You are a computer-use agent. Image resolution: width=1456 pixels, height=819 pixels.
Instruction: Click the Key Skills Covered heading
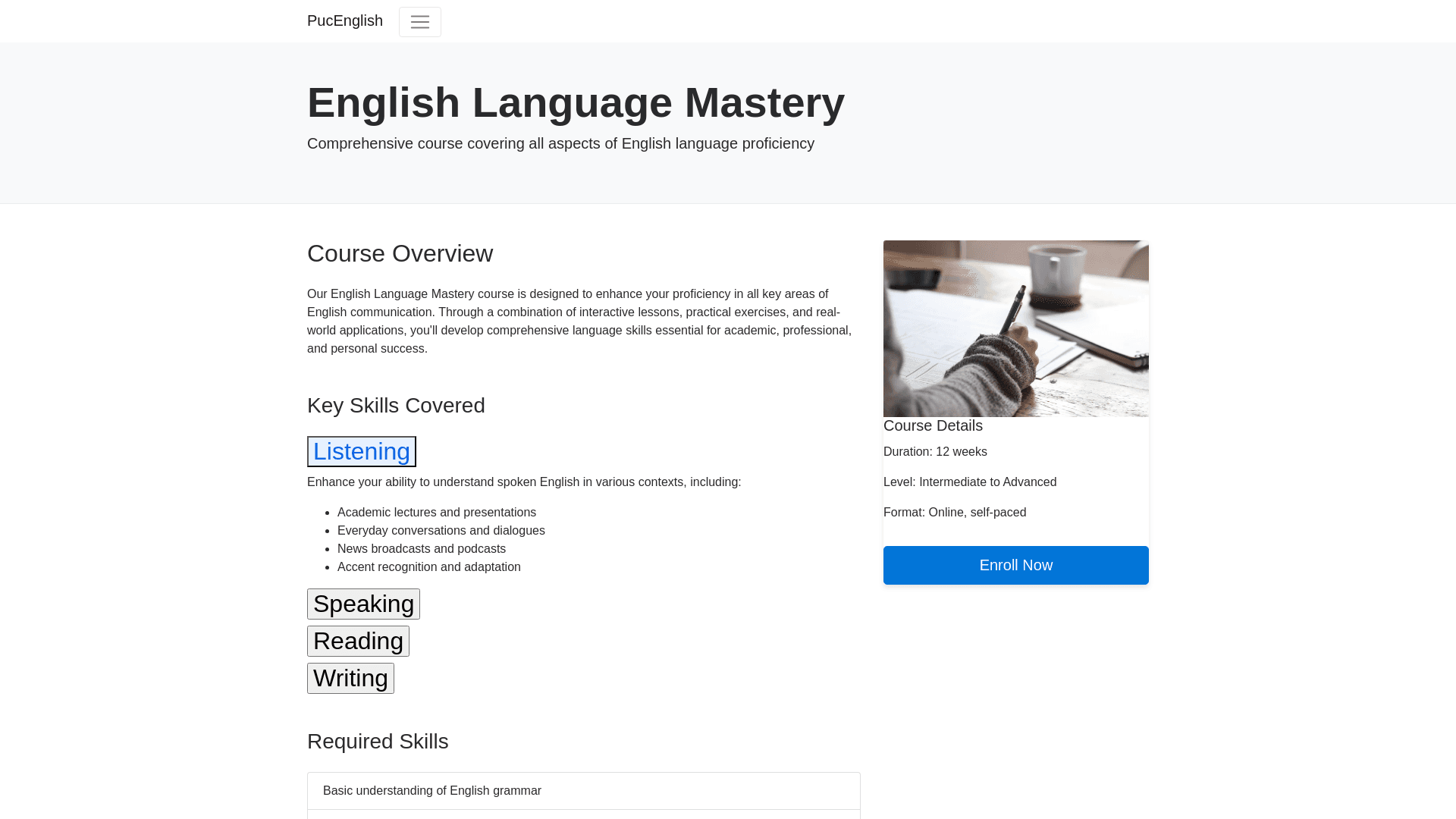[x=396, y=406]
